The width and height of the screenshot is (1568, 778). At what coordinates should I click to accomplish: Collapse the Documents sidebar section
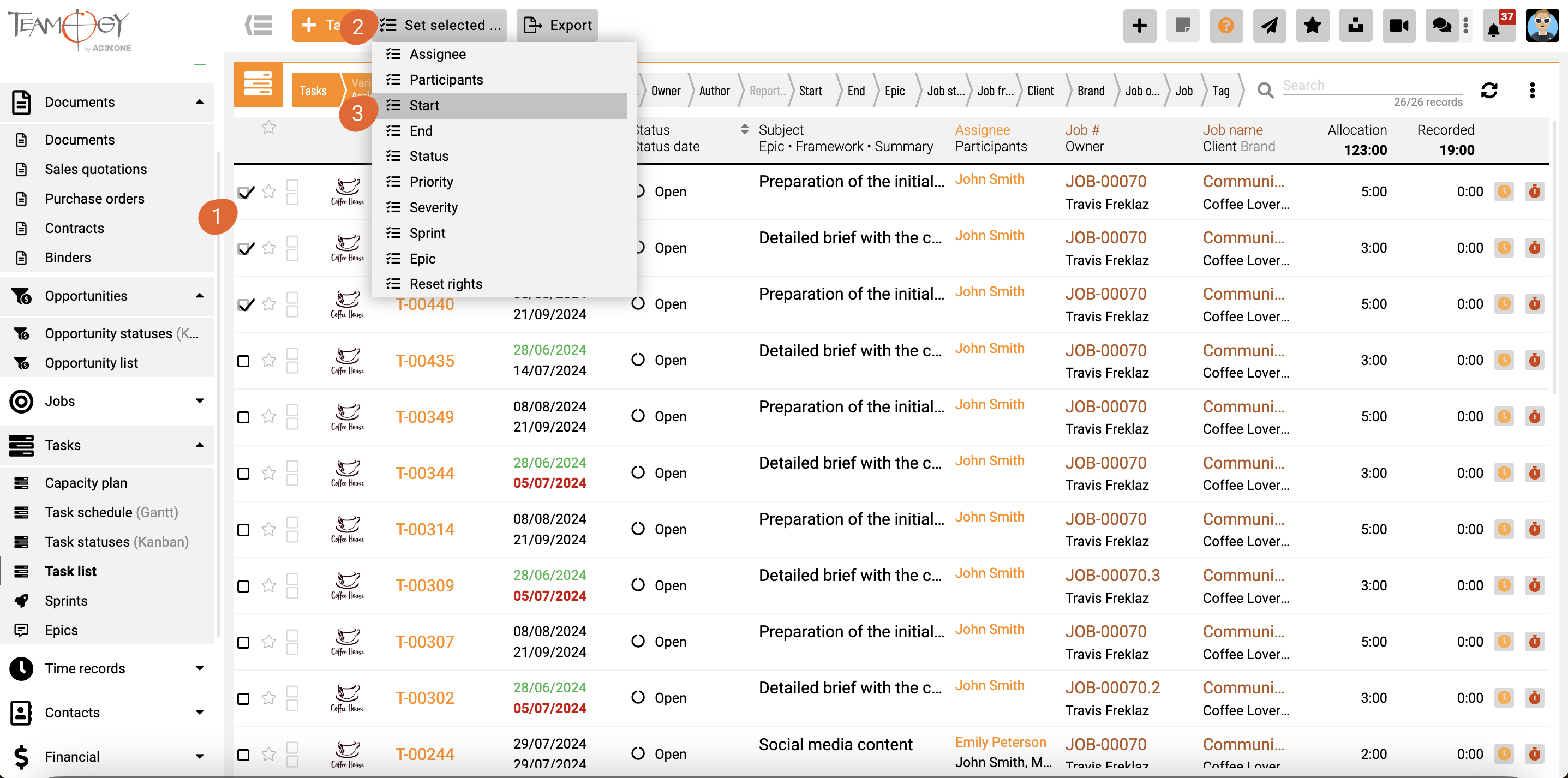point(199,101)
